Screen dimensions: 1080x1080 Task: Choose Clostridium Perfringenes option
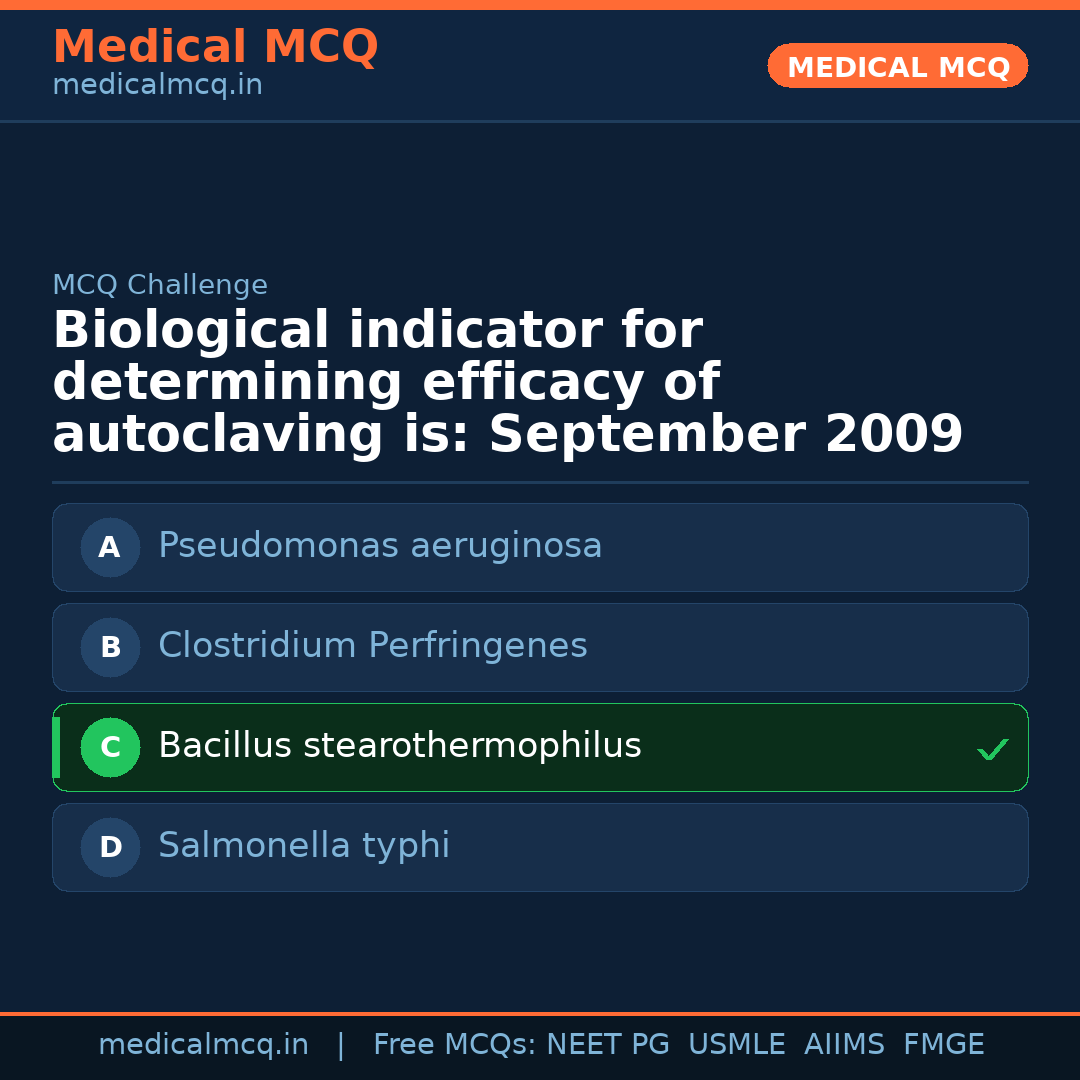pos(372,646)
